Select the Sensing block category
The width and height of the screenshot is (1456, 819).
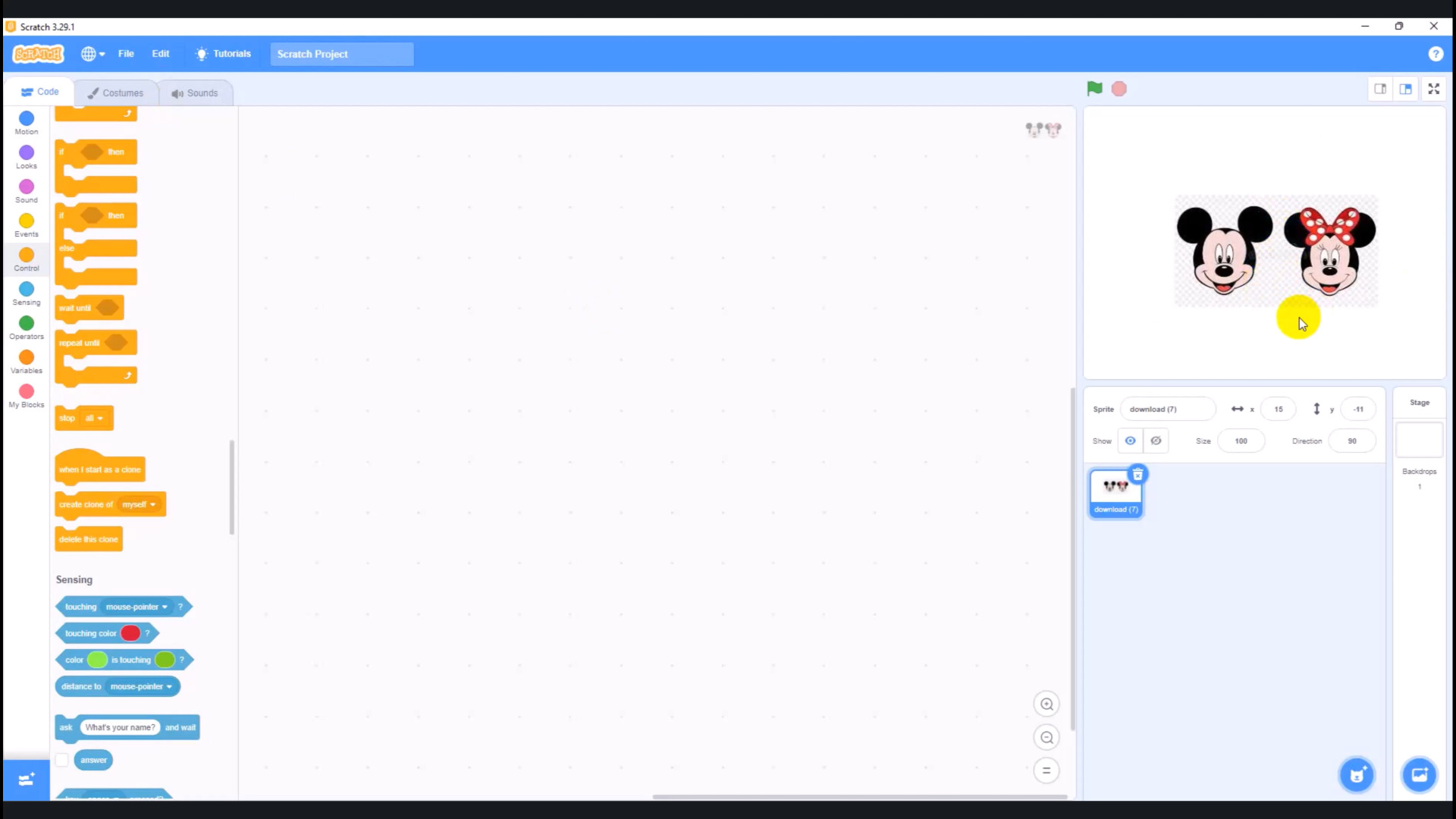click(x=27, y=293)
